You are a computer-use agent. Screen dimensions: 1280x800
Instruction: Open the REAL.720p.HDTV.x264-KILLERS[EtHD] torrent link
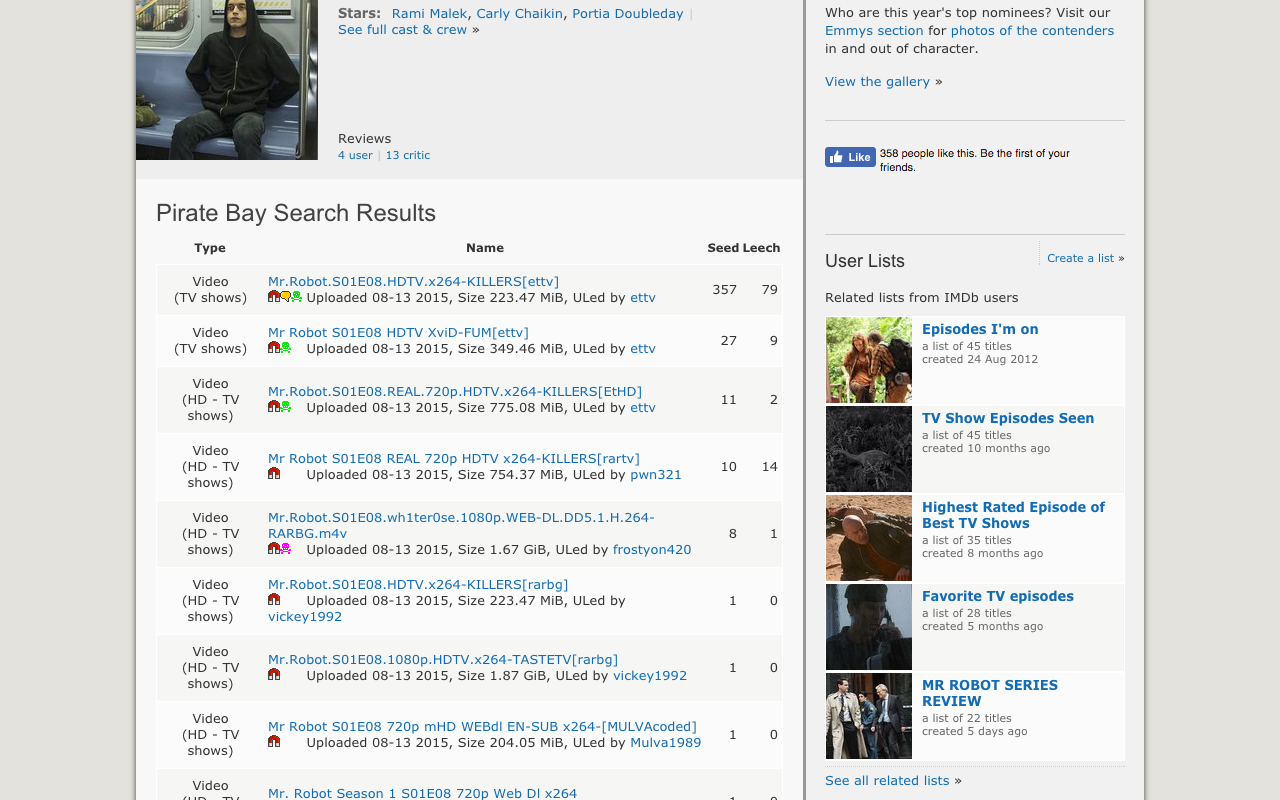coord(455,391)
